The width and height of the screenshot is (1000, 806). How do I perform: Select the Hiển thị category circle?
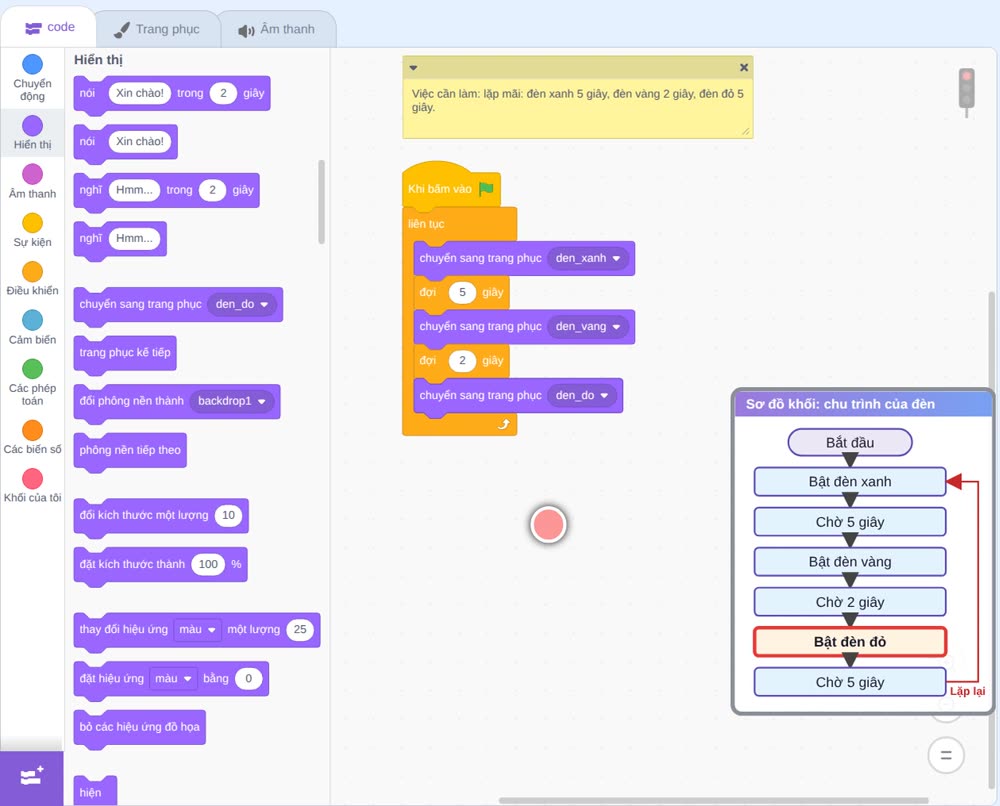(x=33, y=126)
